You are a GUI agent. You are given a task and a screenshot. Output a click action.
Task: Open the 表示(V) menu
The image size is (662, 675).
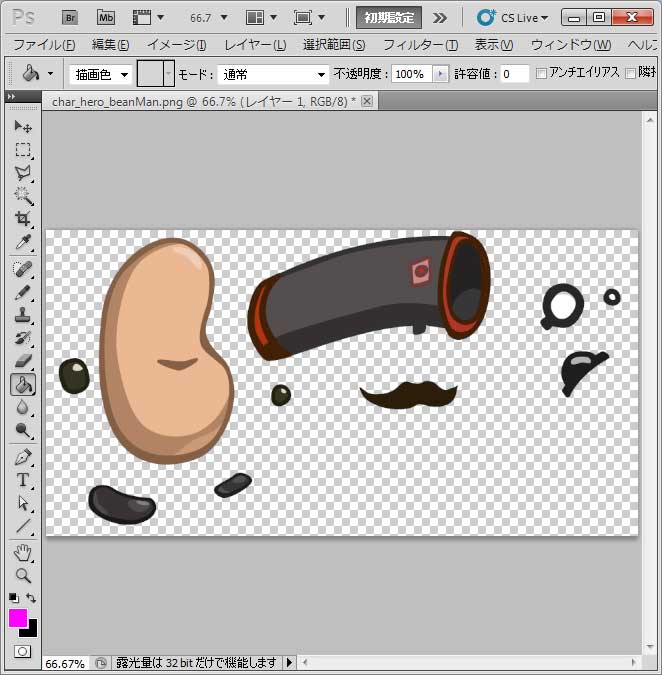(493, 45)
